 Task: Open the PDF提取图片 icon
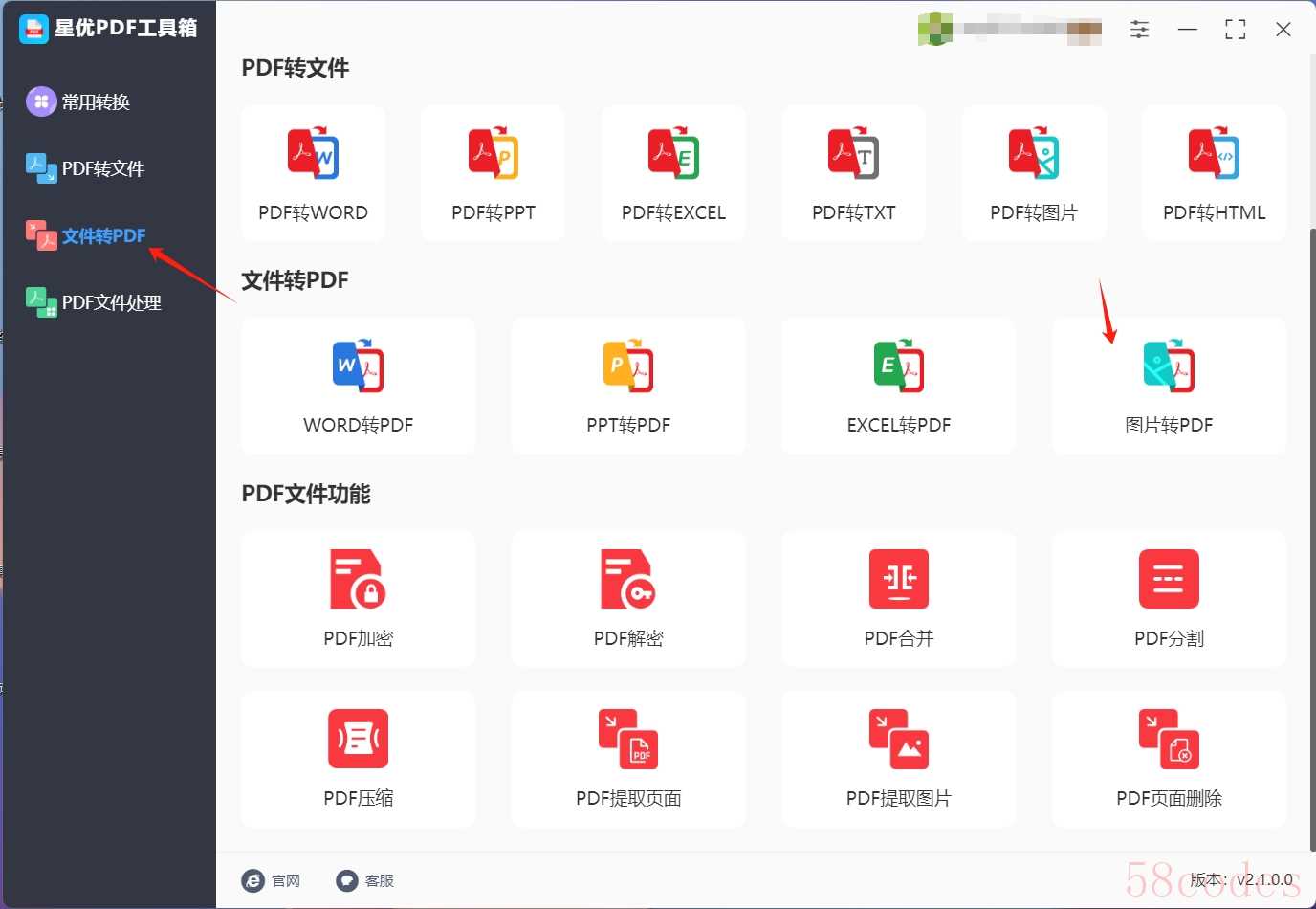point(899,739)
